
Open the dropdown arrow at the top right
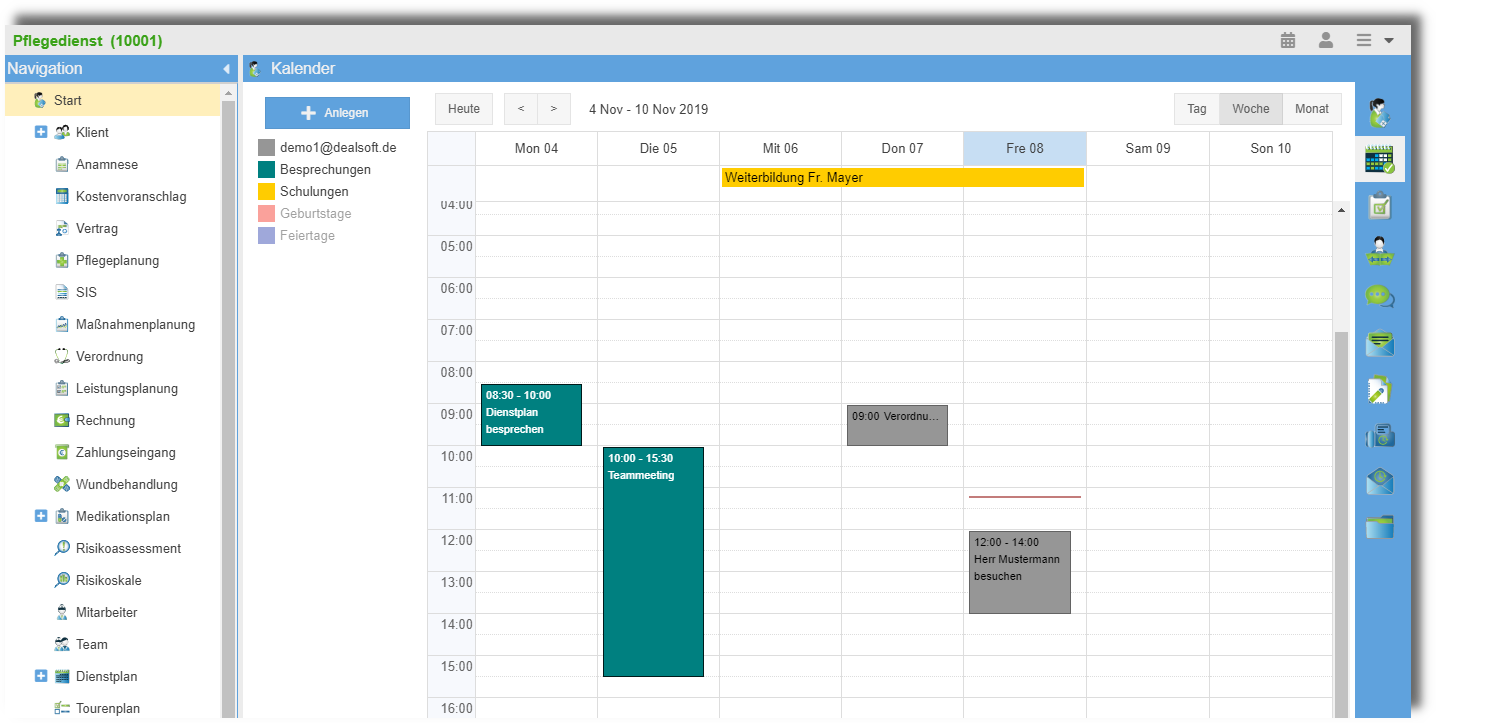(1388, 40)
